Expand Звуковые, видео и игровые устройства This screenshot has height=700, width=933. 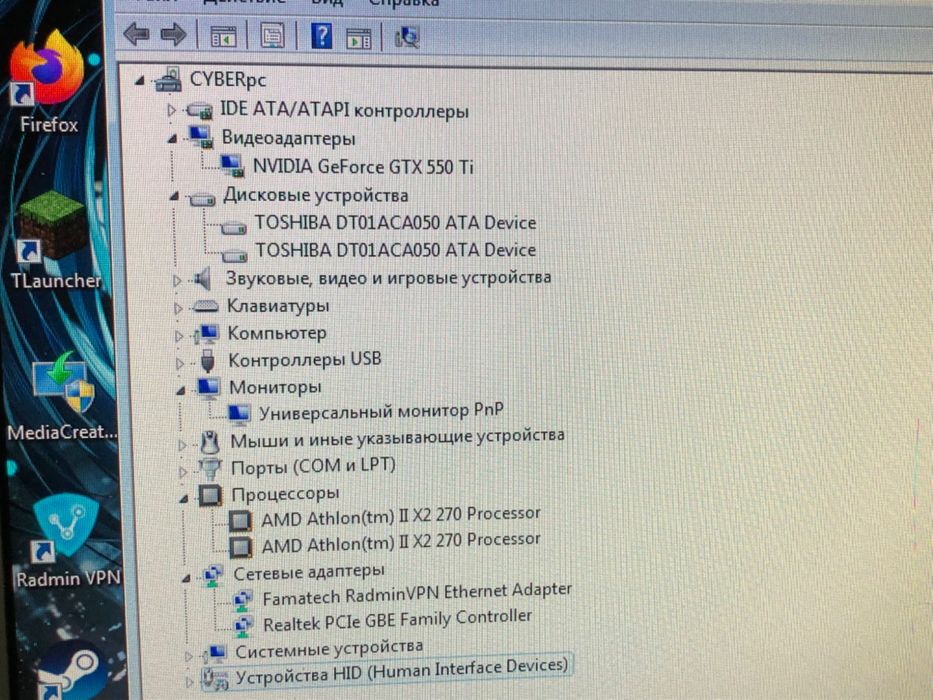[177, 280]
